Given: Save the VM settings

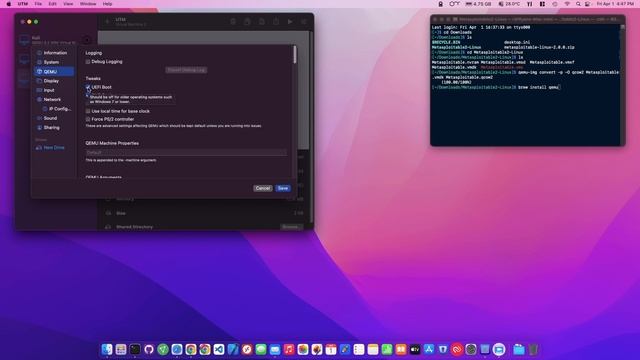Looking at the screenshot, I should 283,188.
